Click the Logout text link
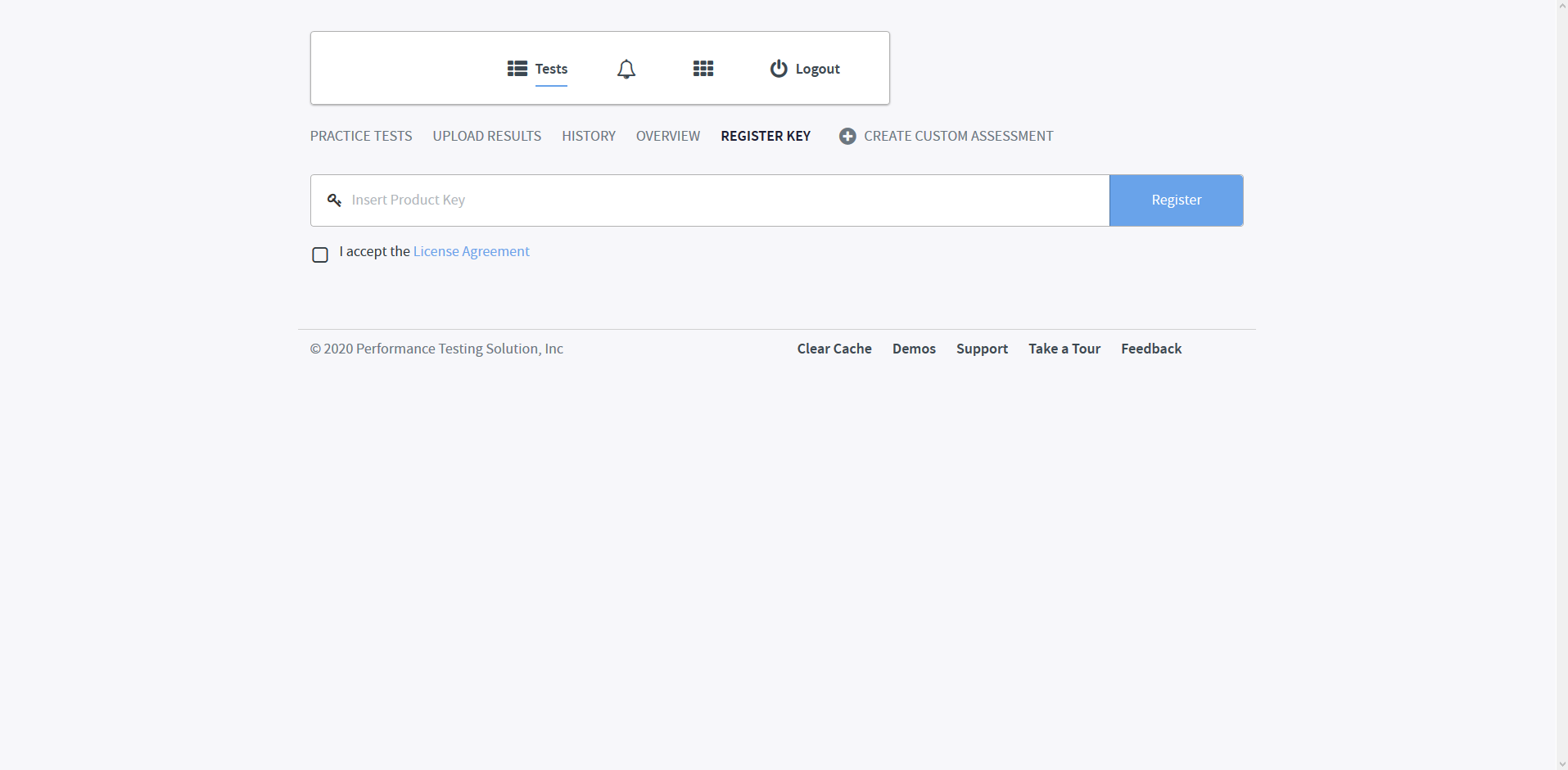 [x=817, y=69]
